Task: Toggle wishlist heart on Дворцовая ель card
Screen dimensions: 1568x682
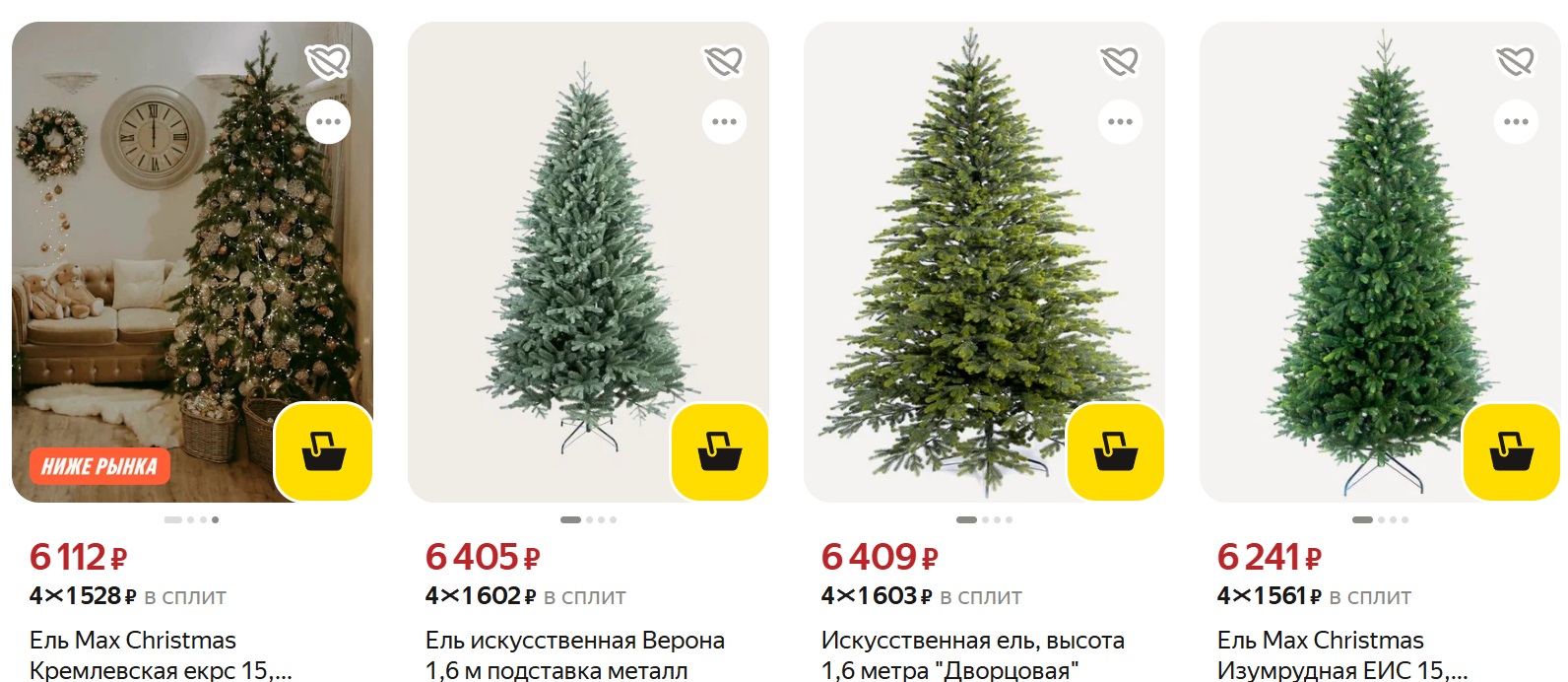Action: pyautogui.click(x=1120, y=62)
